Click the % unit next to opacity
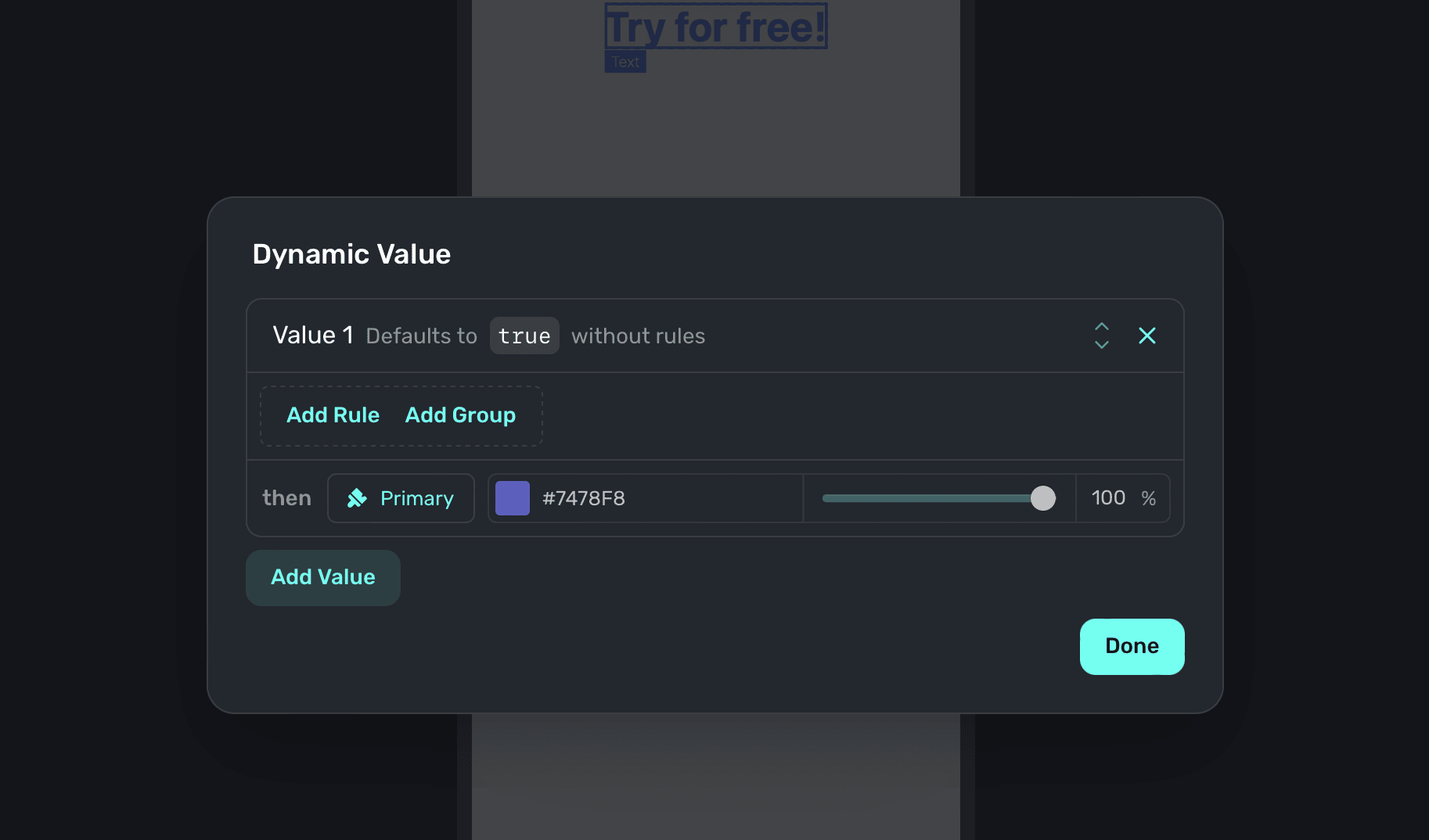This screenshot has height=840, width=1429. point(1148,498)
